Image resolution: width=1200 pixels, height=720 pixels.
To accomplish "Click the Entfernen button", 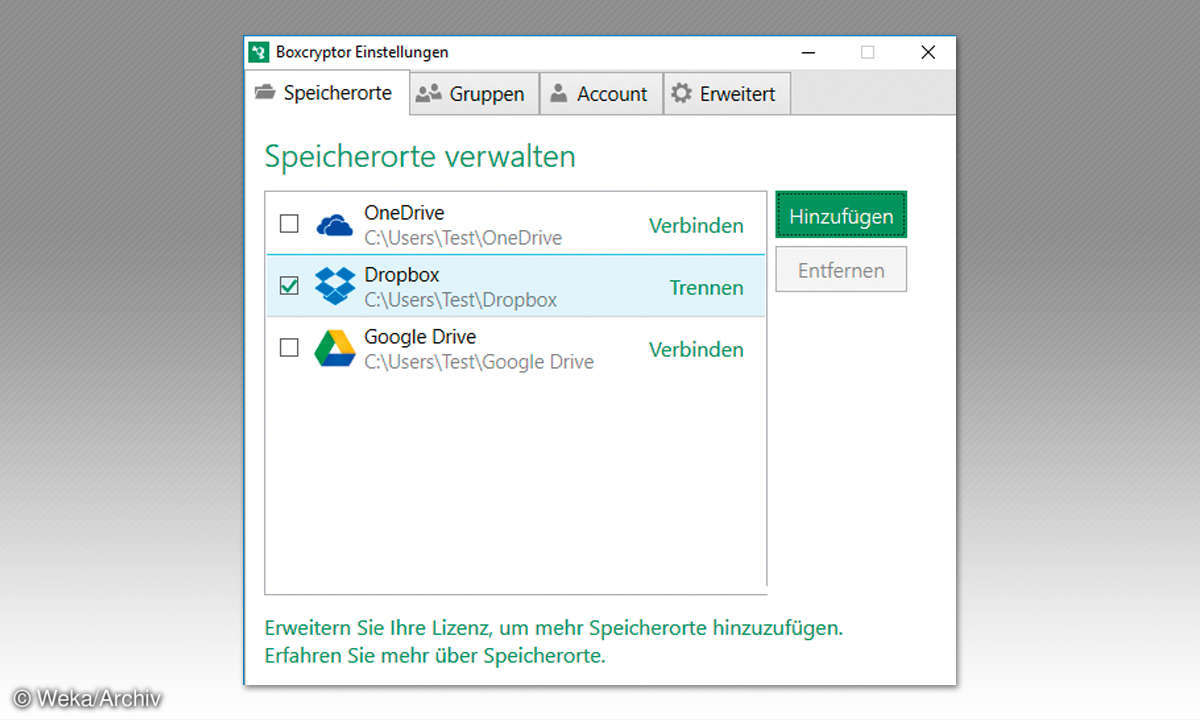I will point(841,270).
